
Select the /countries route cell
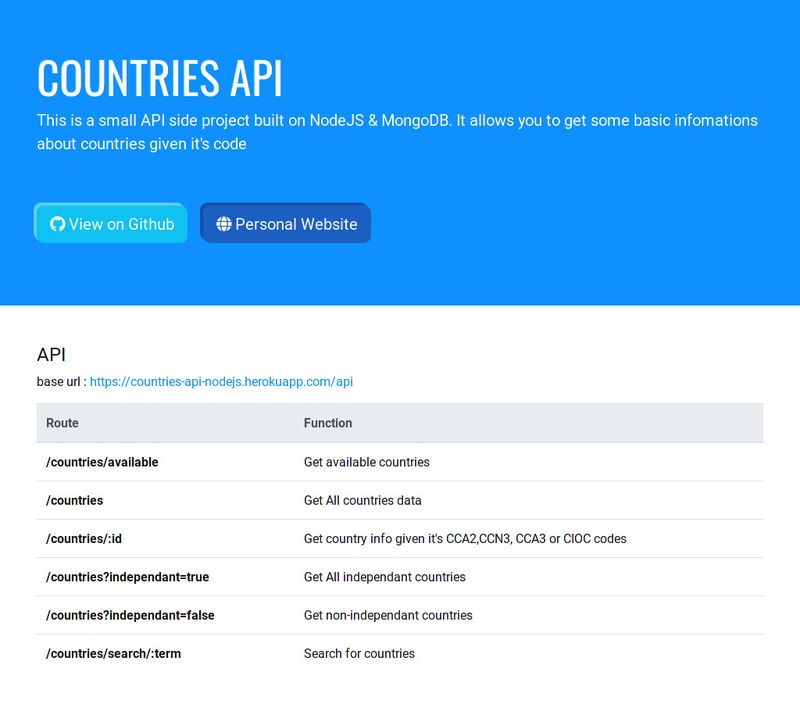click(x=165, y=500)
